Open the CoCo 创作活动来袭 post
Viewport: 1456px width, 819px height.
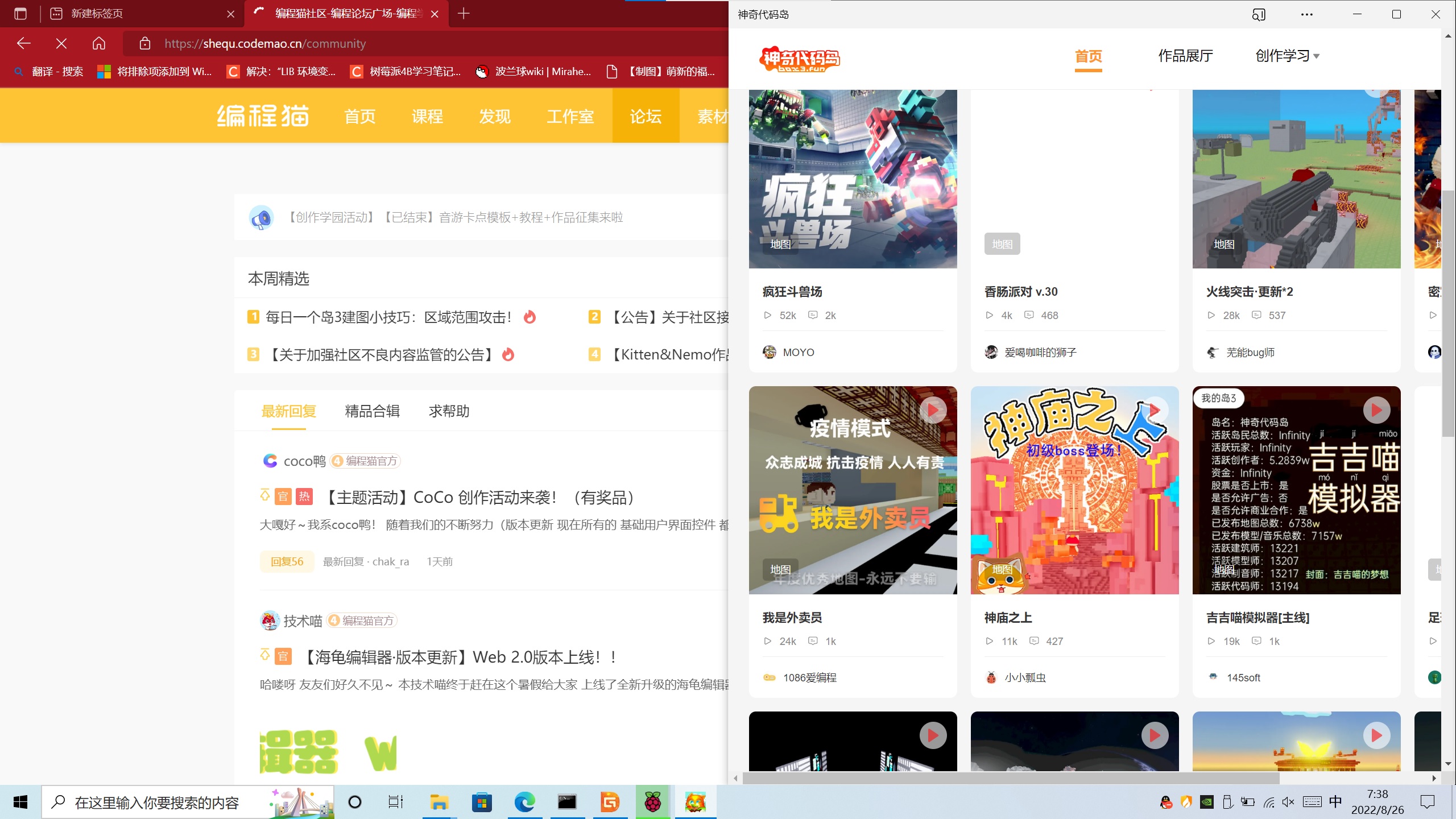[x=481, y=498]
